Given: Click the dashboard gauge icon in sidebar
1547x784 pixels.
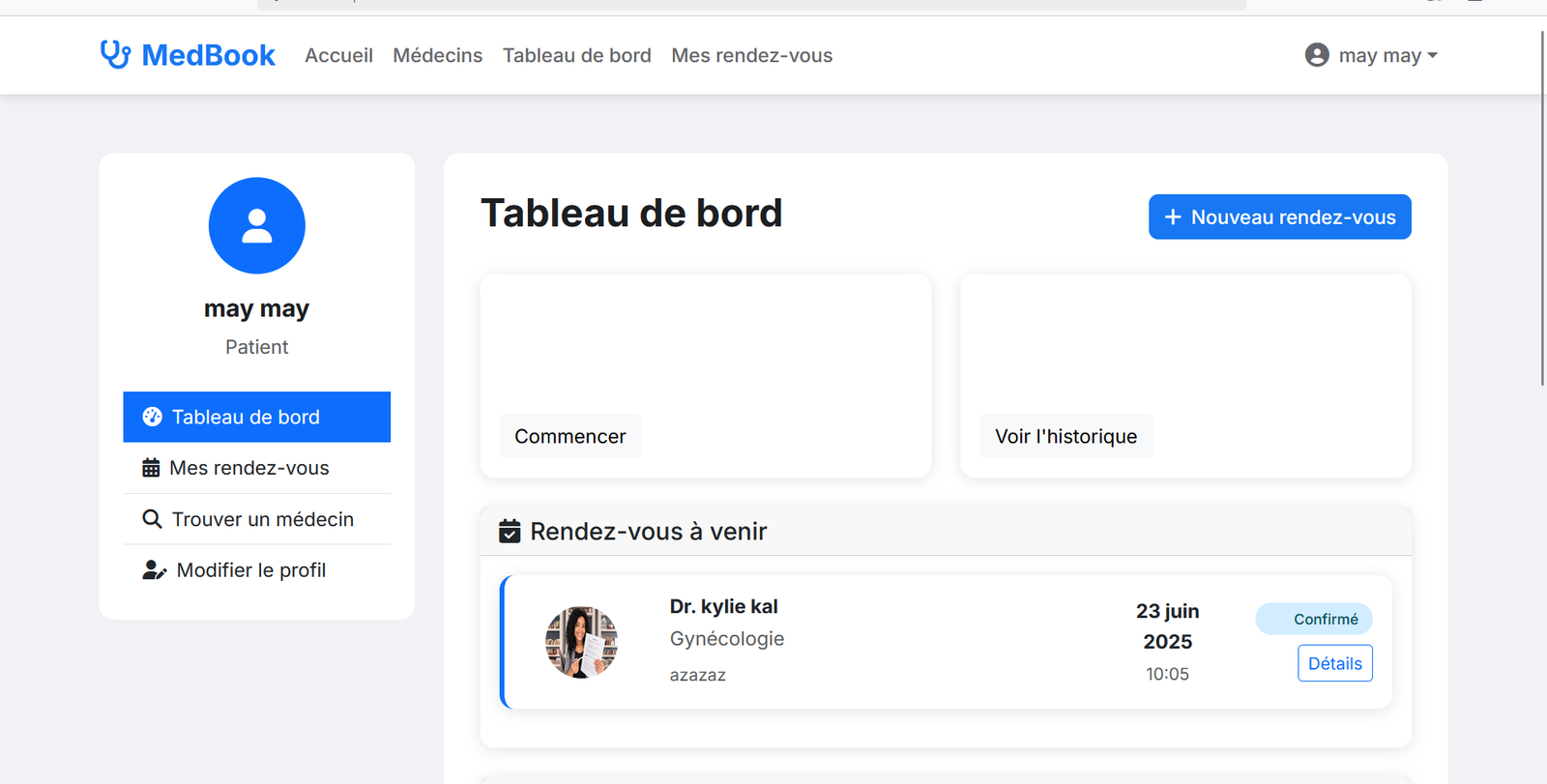Looking at the screenshot, I should click(x=152, y=417).
